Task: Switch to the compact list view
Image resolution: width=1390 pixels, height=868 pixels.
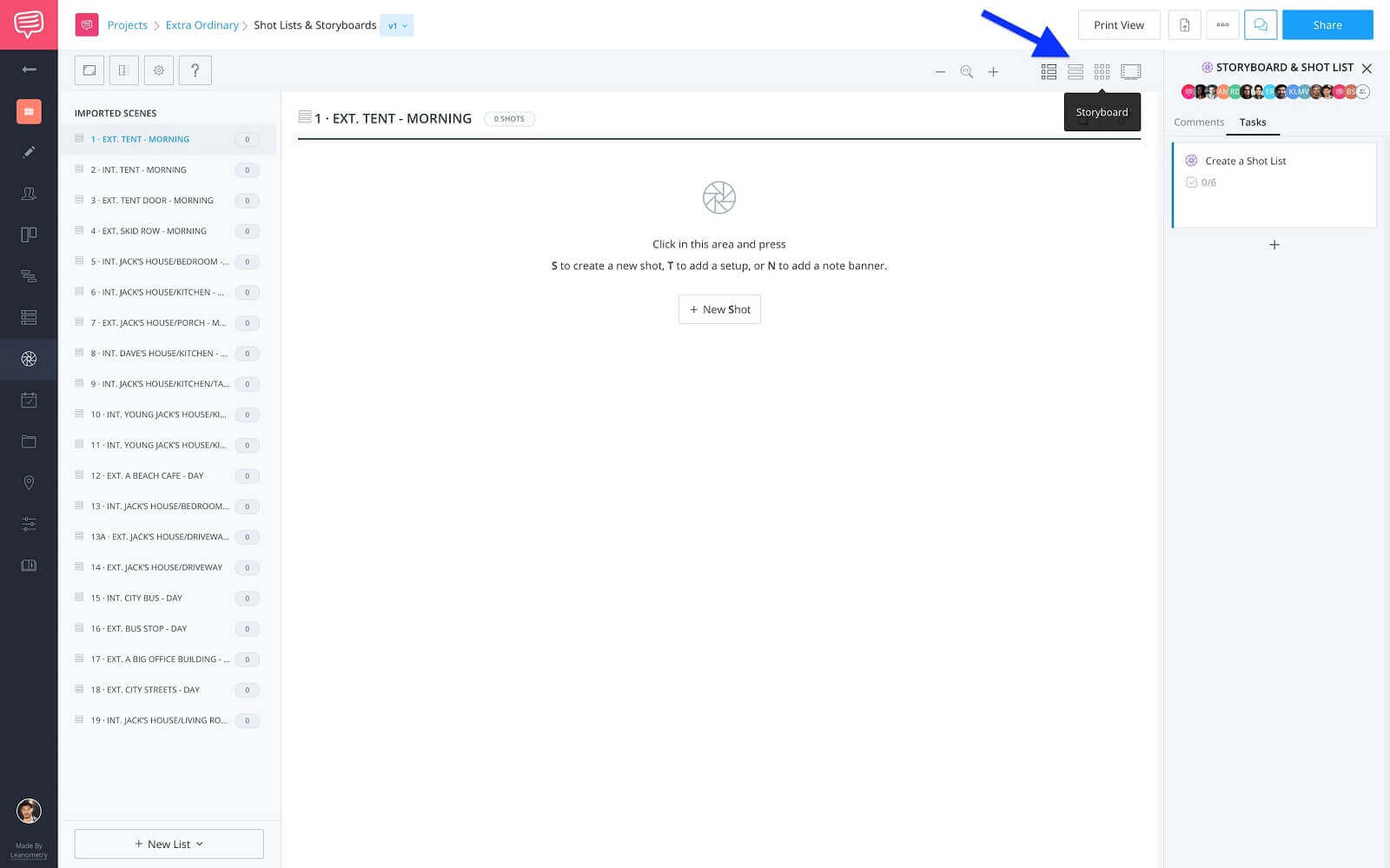Action: coord(1076,71)
